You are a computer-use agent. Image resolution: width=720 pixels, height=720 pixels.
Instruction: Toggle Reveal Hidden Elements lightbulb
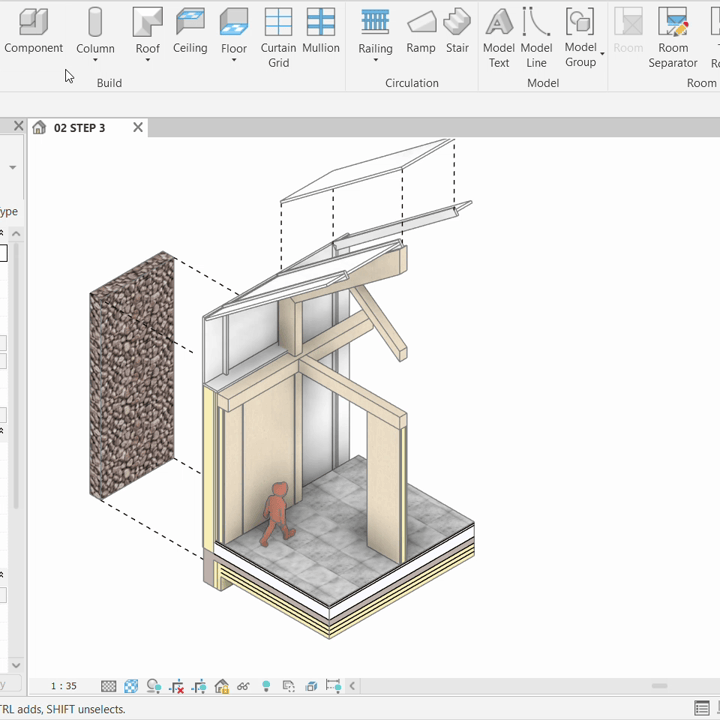(x=266, y=687)
